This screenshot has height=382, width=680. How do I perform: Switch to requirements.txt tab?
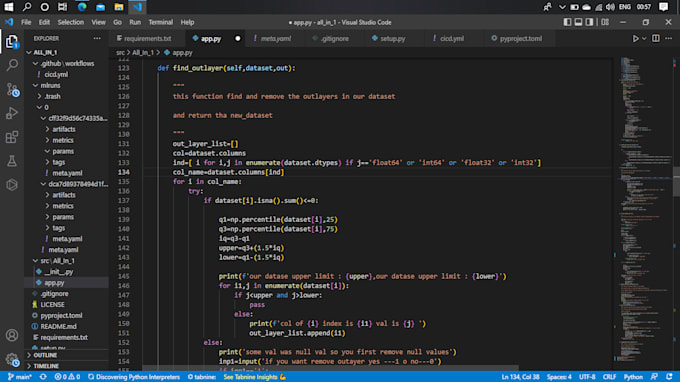(147, 39)
